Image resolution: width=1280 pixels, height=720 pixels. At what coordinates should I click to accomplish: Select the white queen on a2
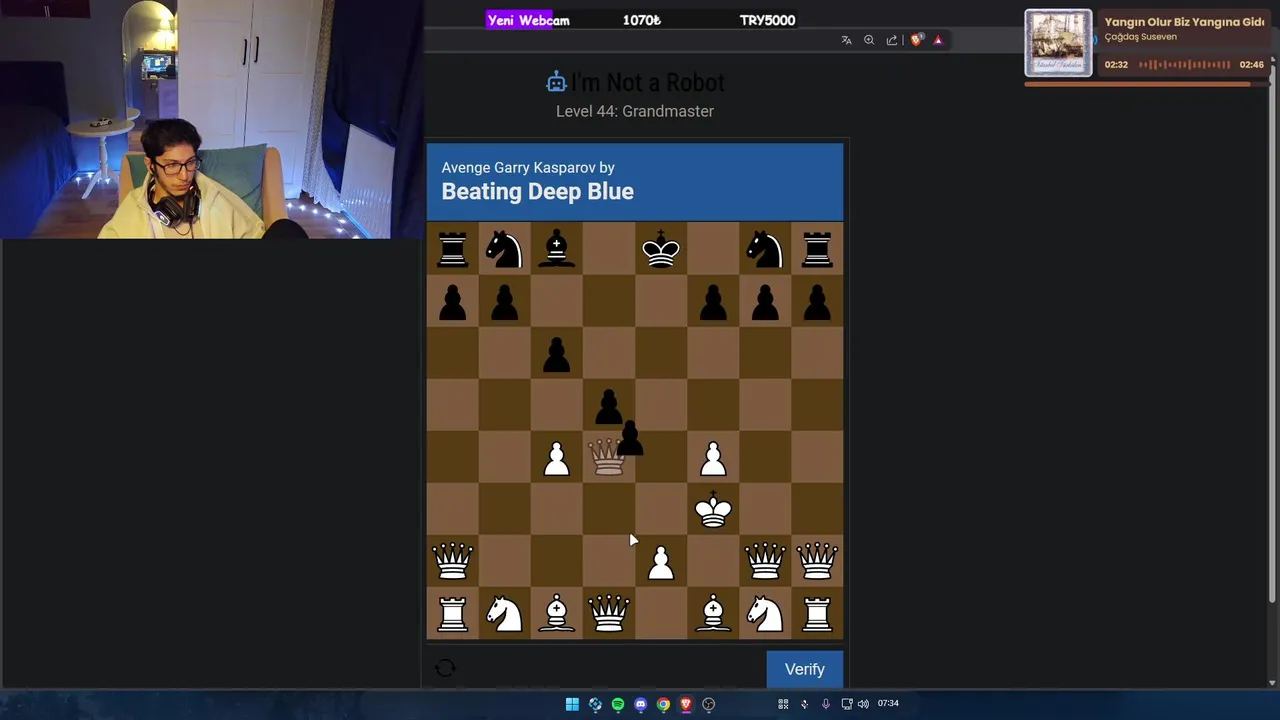[x=452, y=562]
